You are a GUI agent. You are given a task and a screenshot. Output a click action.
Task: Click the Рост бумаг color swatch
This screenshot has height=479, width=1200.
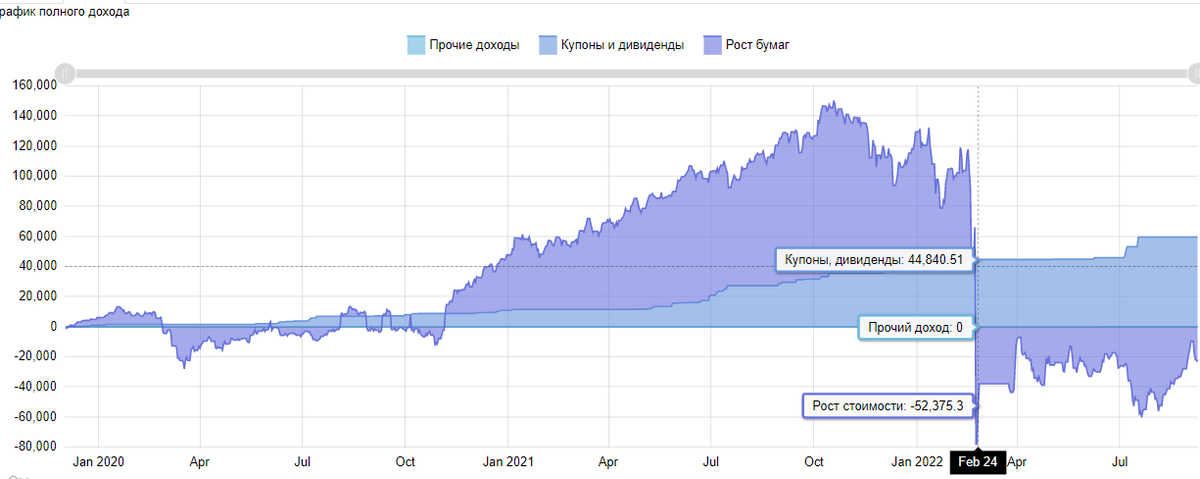coord(711,45)
